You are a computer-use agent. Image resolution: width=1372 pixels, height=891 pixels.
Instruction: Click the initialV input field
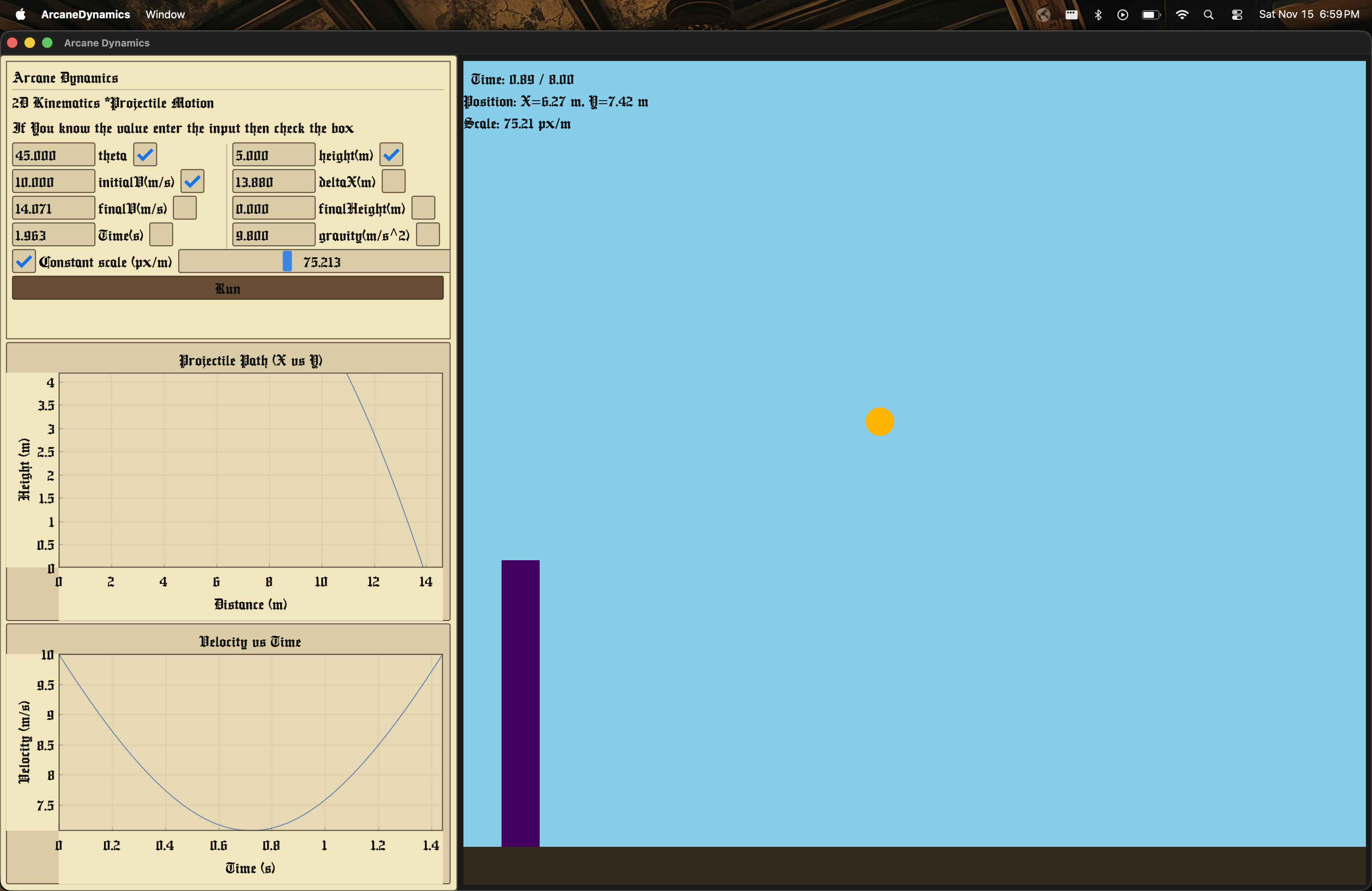click(53, 181)
